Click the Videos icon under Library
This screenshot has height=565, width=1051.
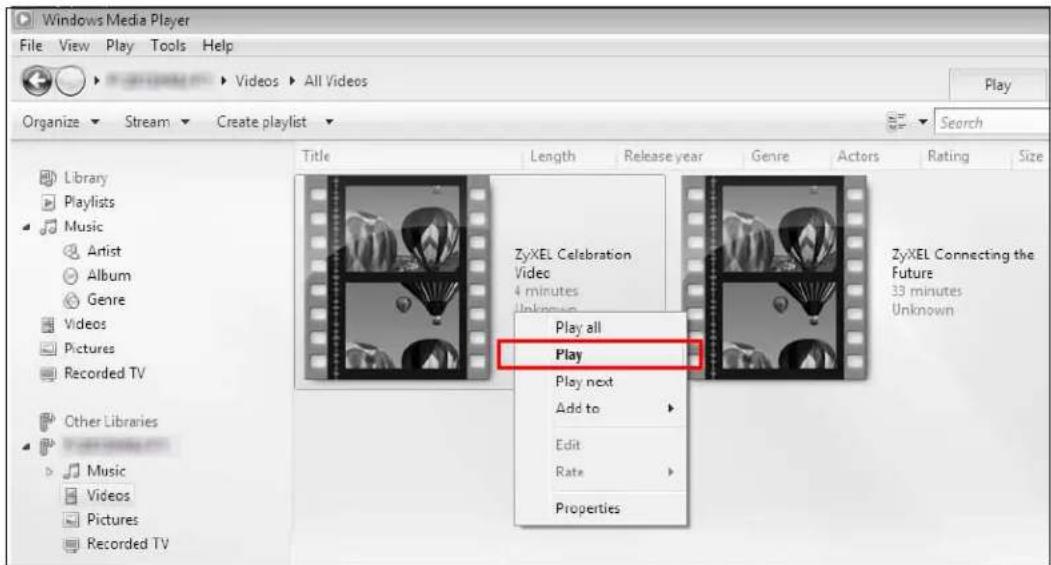pyautogui.click(x=48, y=325)
